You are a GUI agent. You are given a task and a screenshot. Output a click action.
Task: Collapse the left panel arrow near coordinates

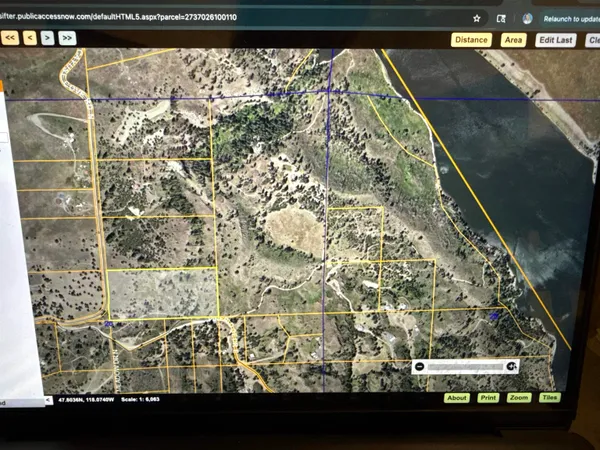click(x=48, y=401)
